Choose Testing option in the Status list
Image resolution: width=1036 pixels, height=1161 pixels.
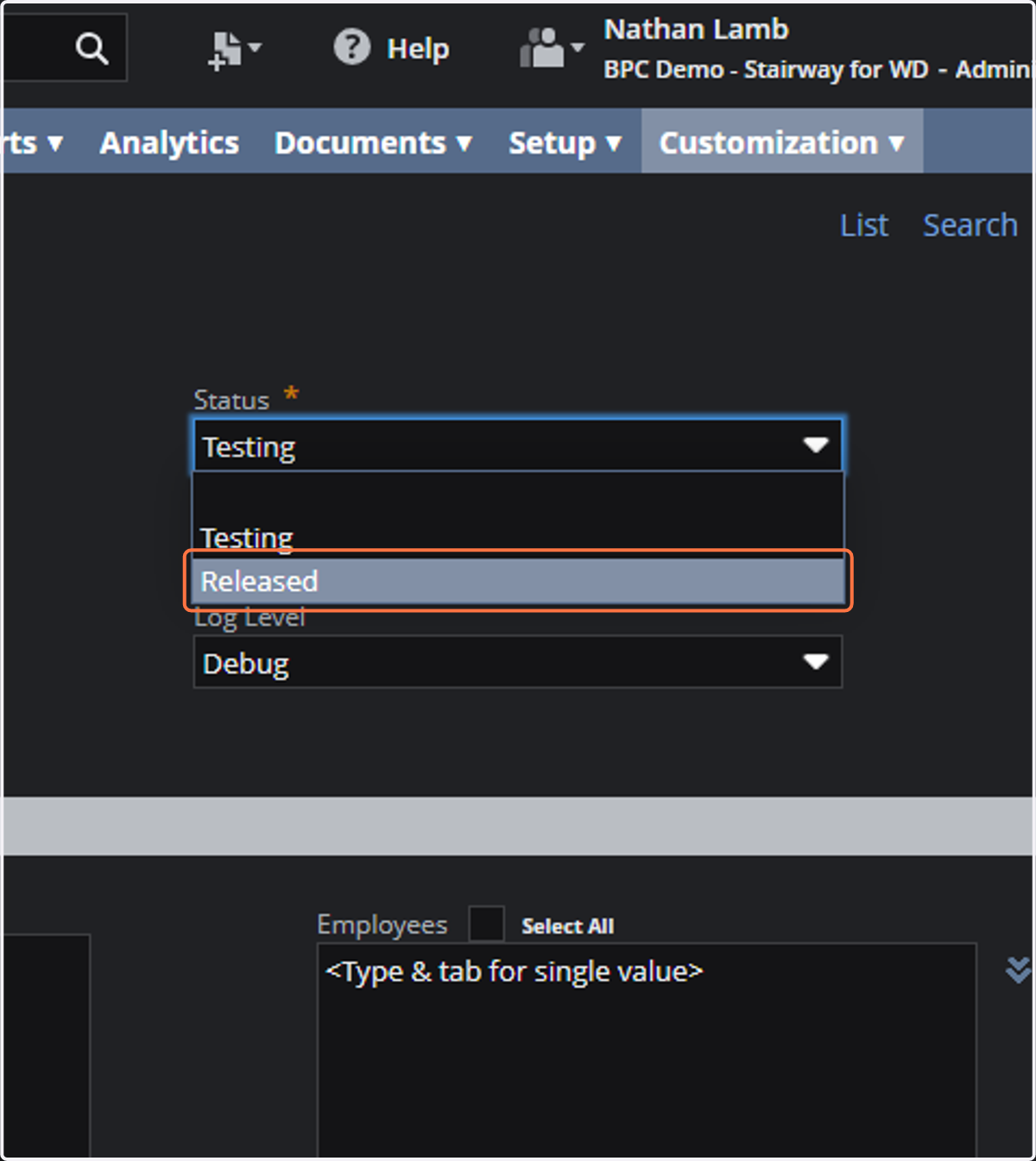click(x=517, y=537)
